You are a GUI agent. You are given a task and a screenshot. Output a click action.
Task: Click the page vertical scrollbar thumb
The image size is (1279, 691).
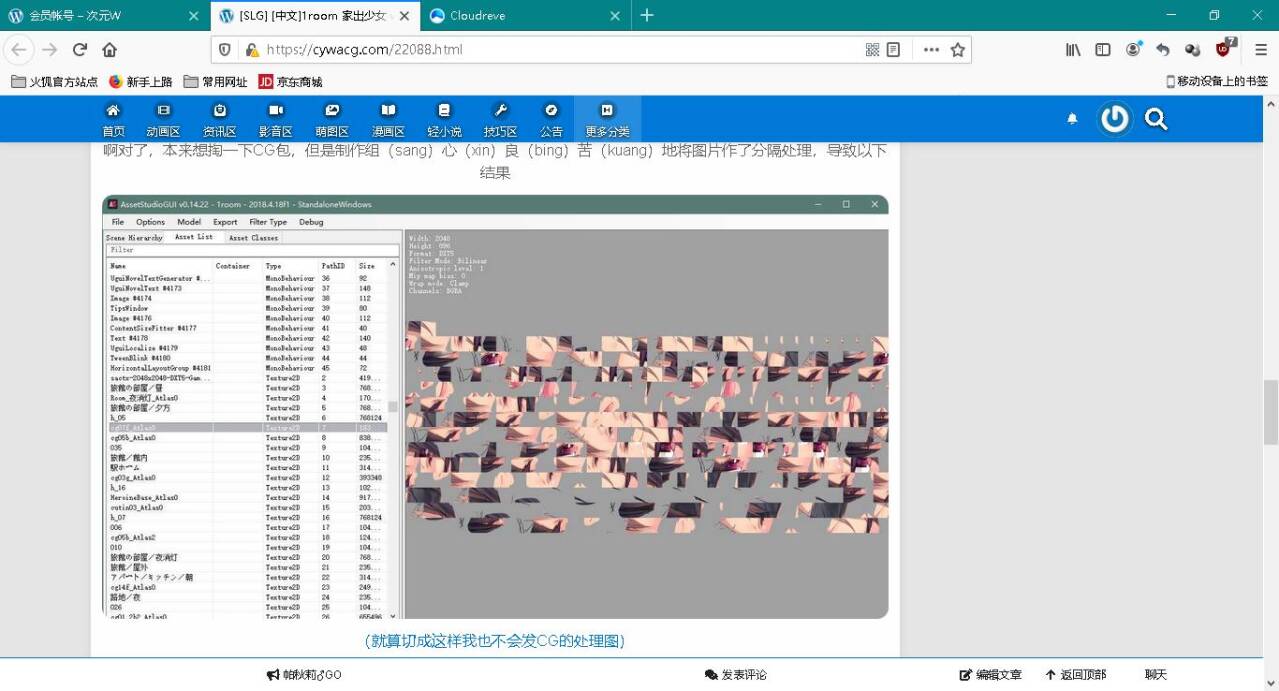click(1270, 411)
